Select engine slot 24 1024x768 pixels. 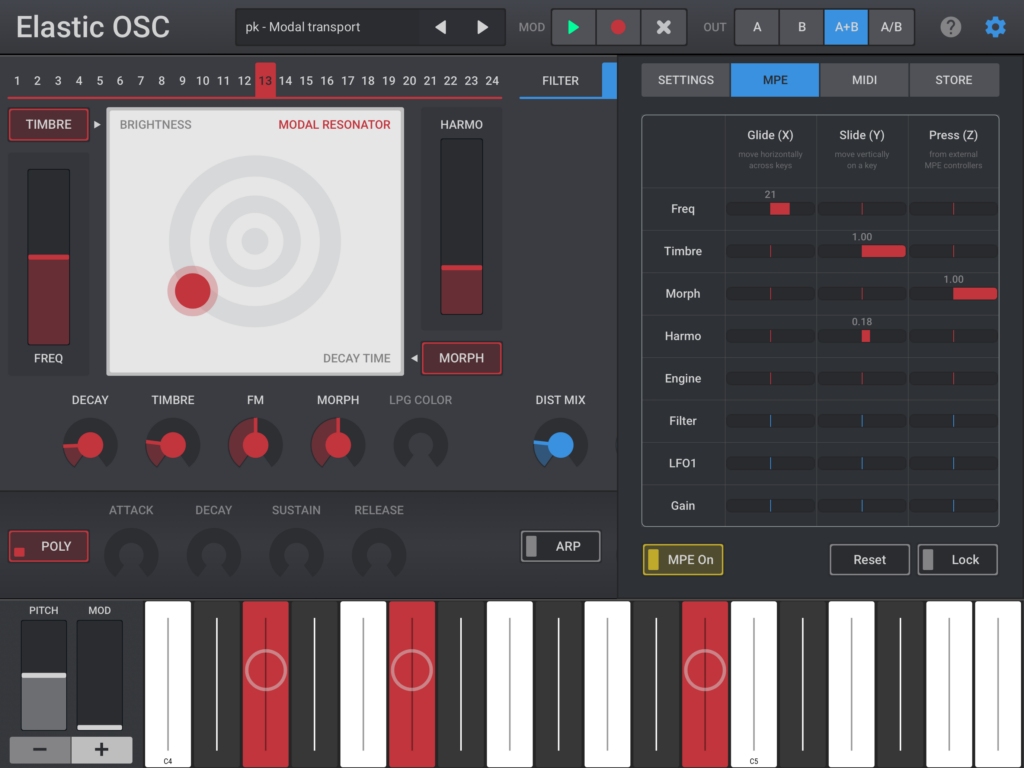click(x=492, y=80)
